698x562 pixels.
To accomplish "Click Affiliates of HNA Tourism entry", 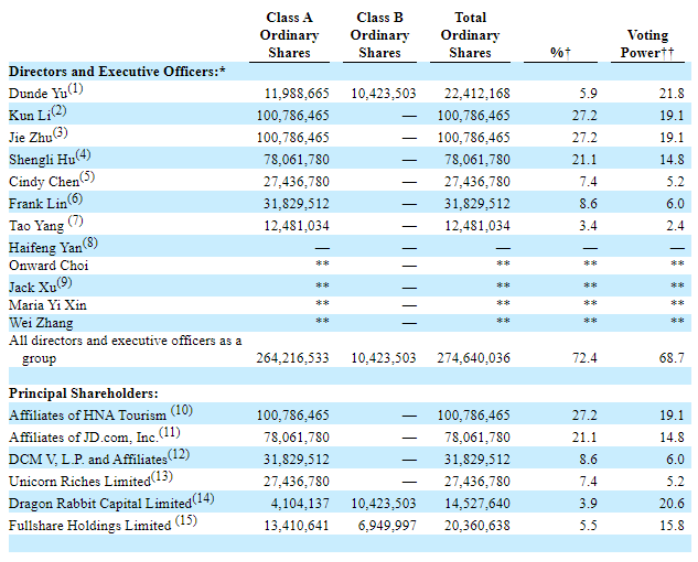I will click(x=101, y=414).
